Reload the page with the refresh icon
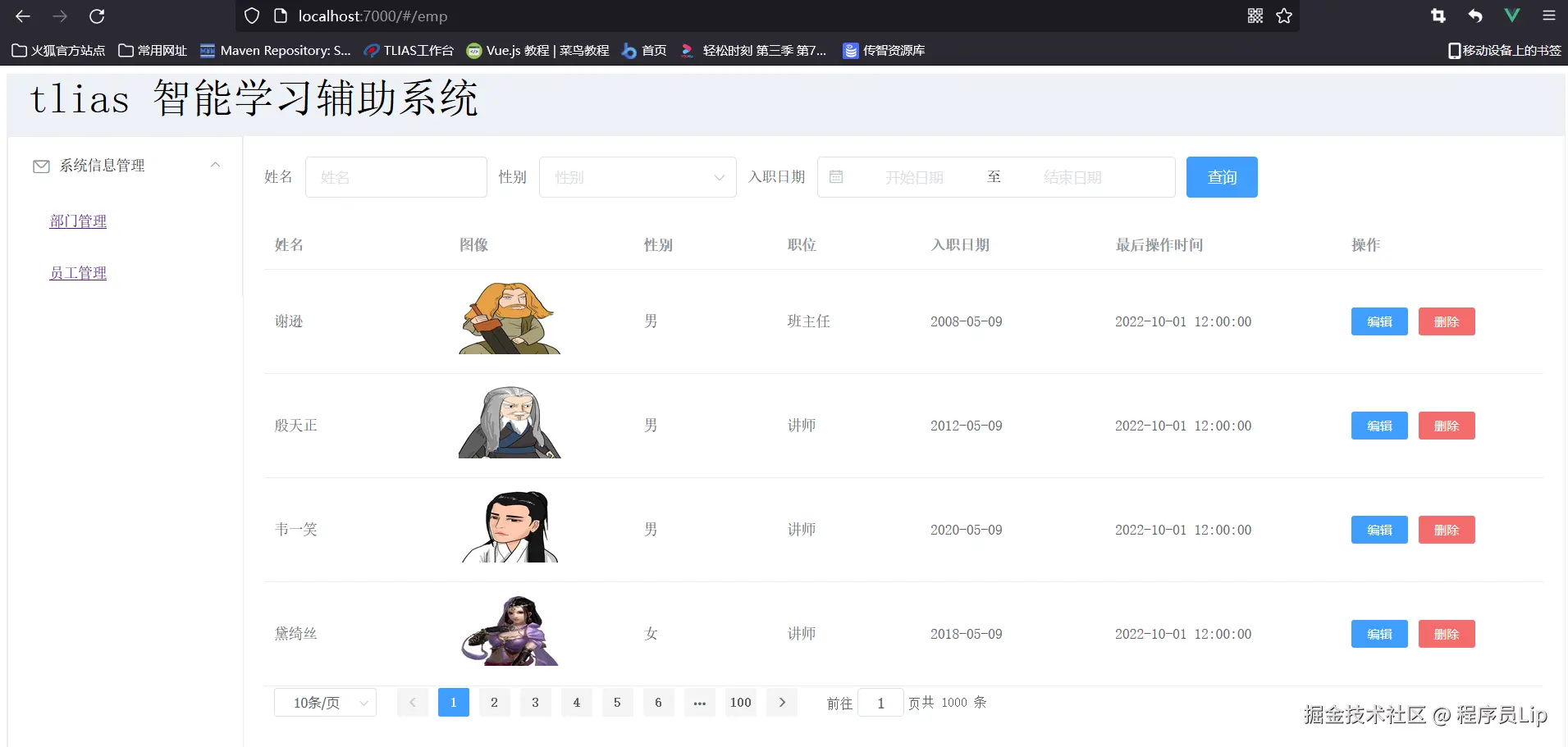Viewport: 1568px width, 747px height. tap(97, 16)
